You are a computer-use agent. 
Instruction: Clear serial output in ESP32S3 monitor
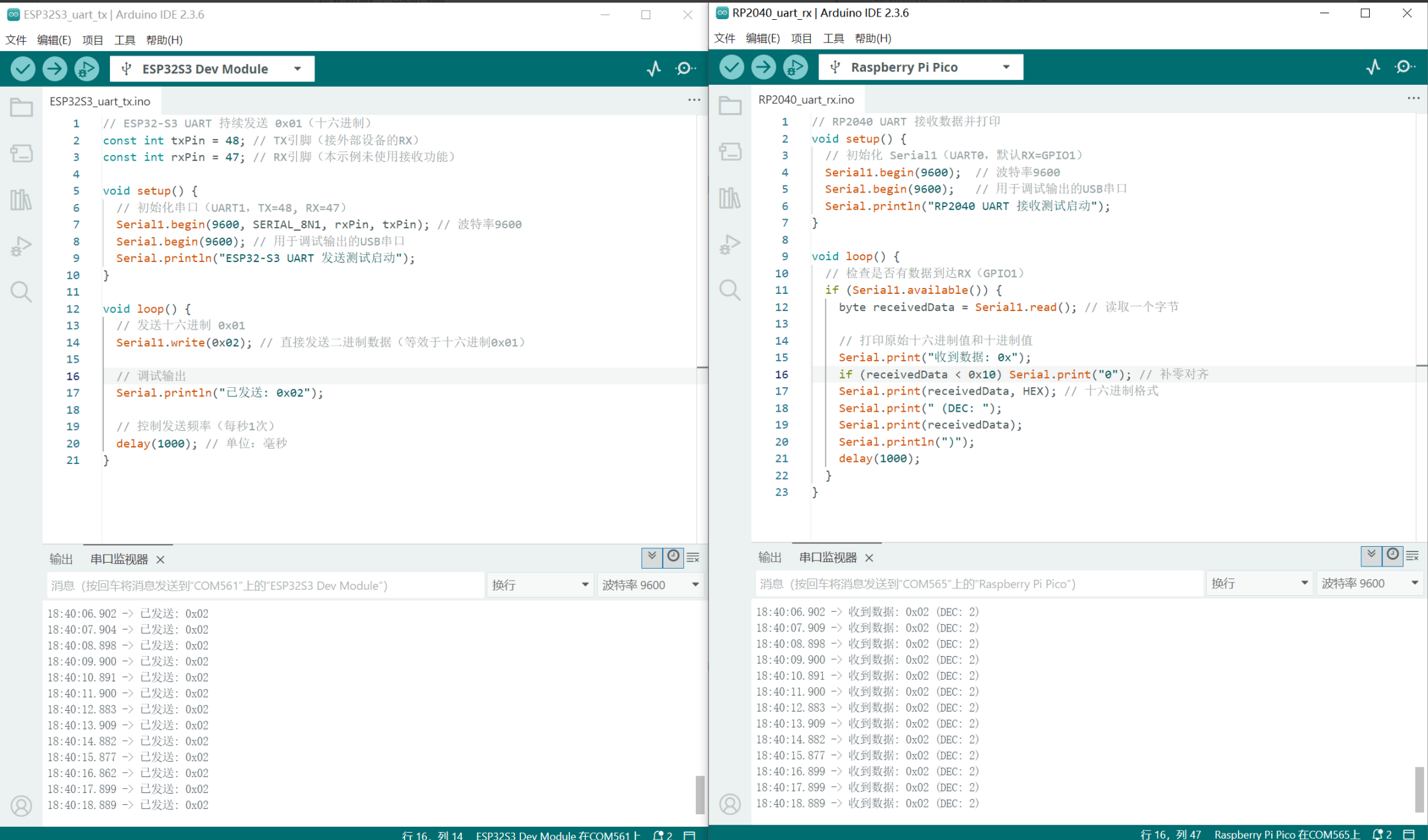coord(693,558)
